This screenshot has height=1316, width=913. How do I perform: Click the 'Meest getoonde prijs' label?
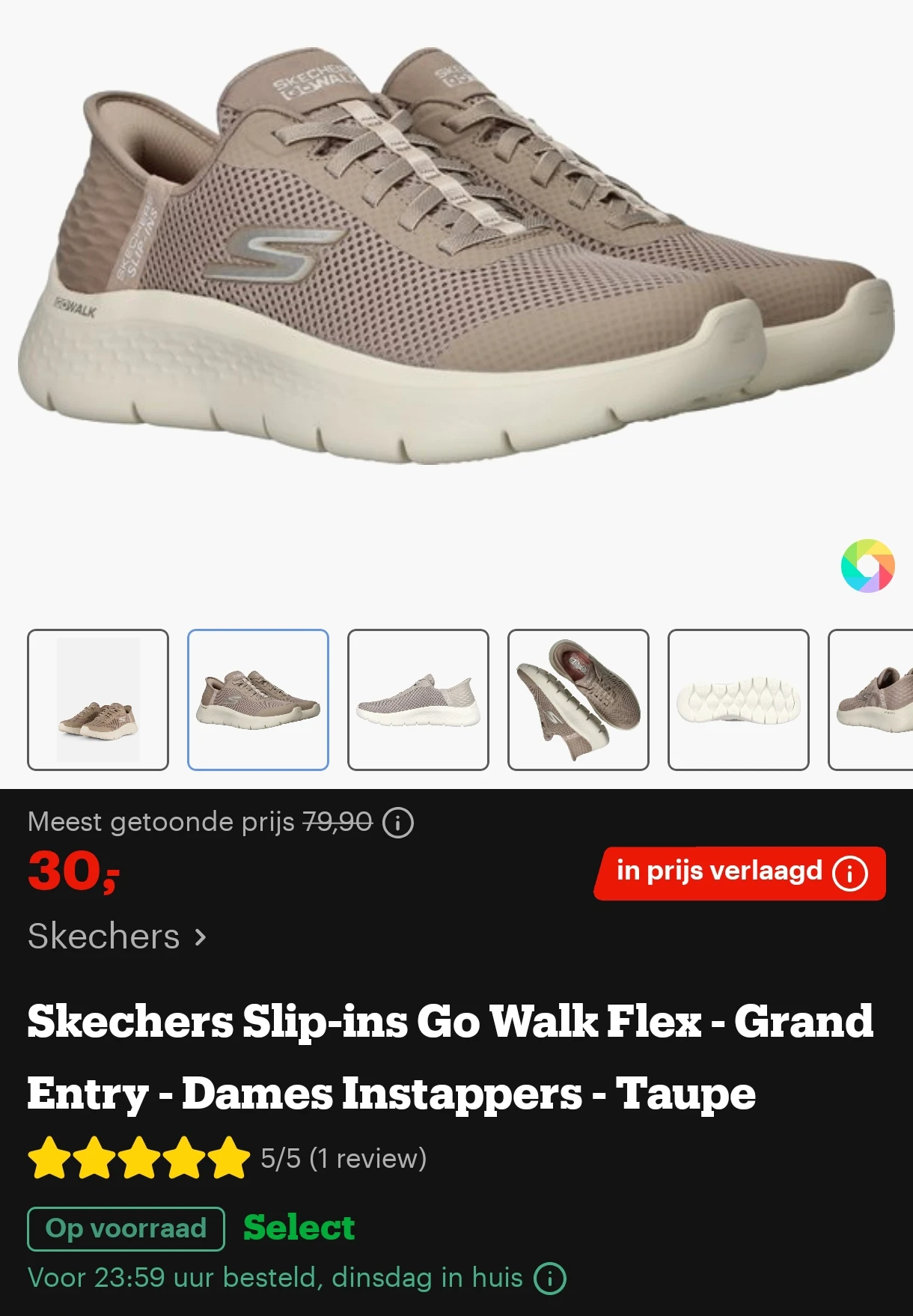click(x=162, y=822)
